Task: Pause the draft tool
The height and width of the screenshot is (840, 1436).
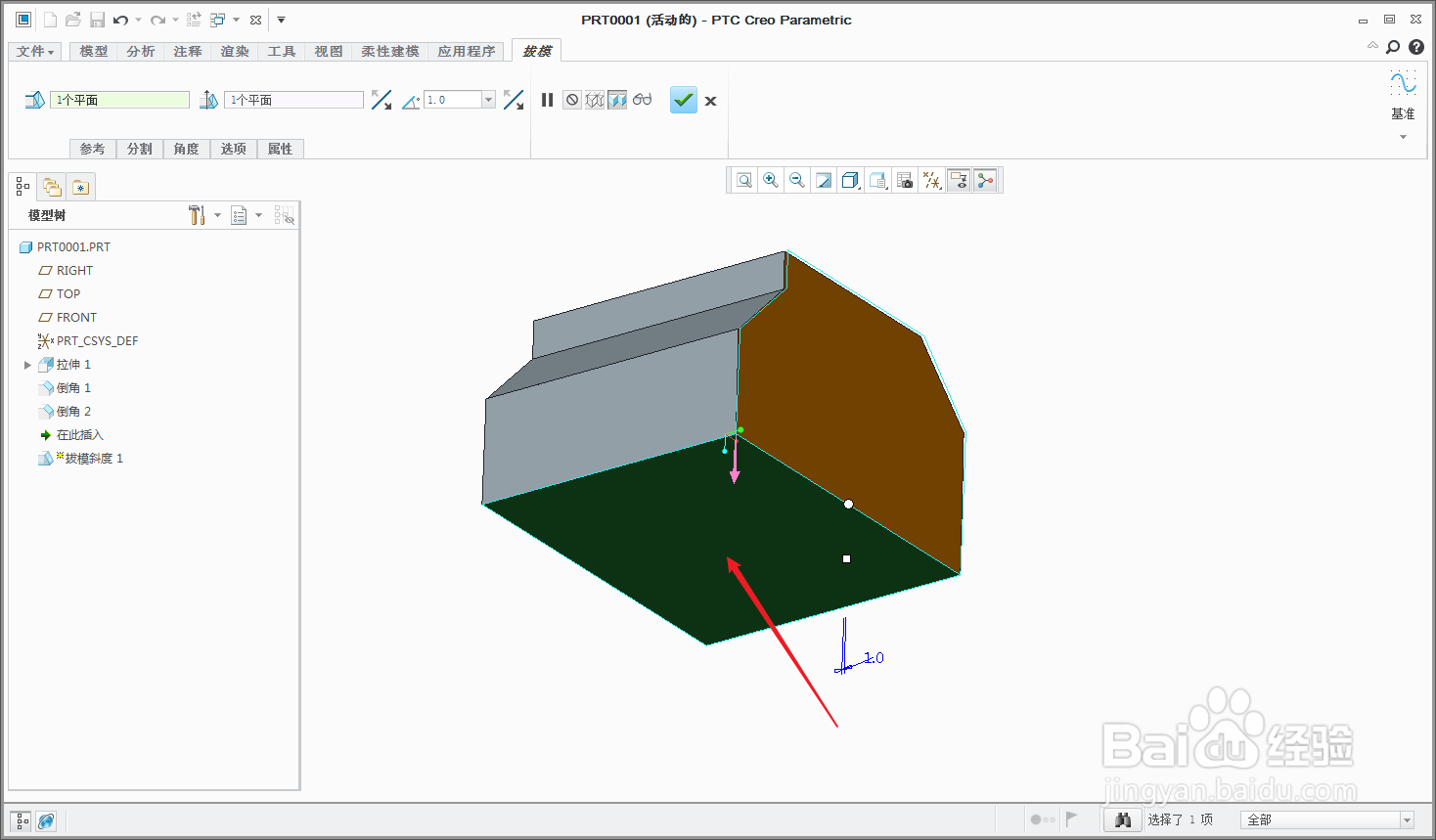Action: (548, 100)
